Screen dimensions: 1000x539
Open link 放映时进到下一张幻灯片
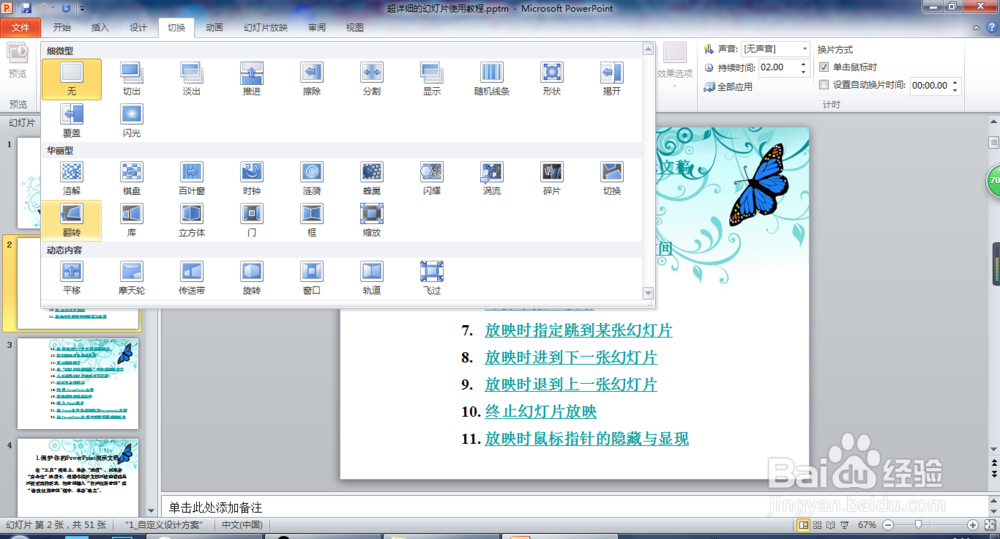[x=571, y=357]
